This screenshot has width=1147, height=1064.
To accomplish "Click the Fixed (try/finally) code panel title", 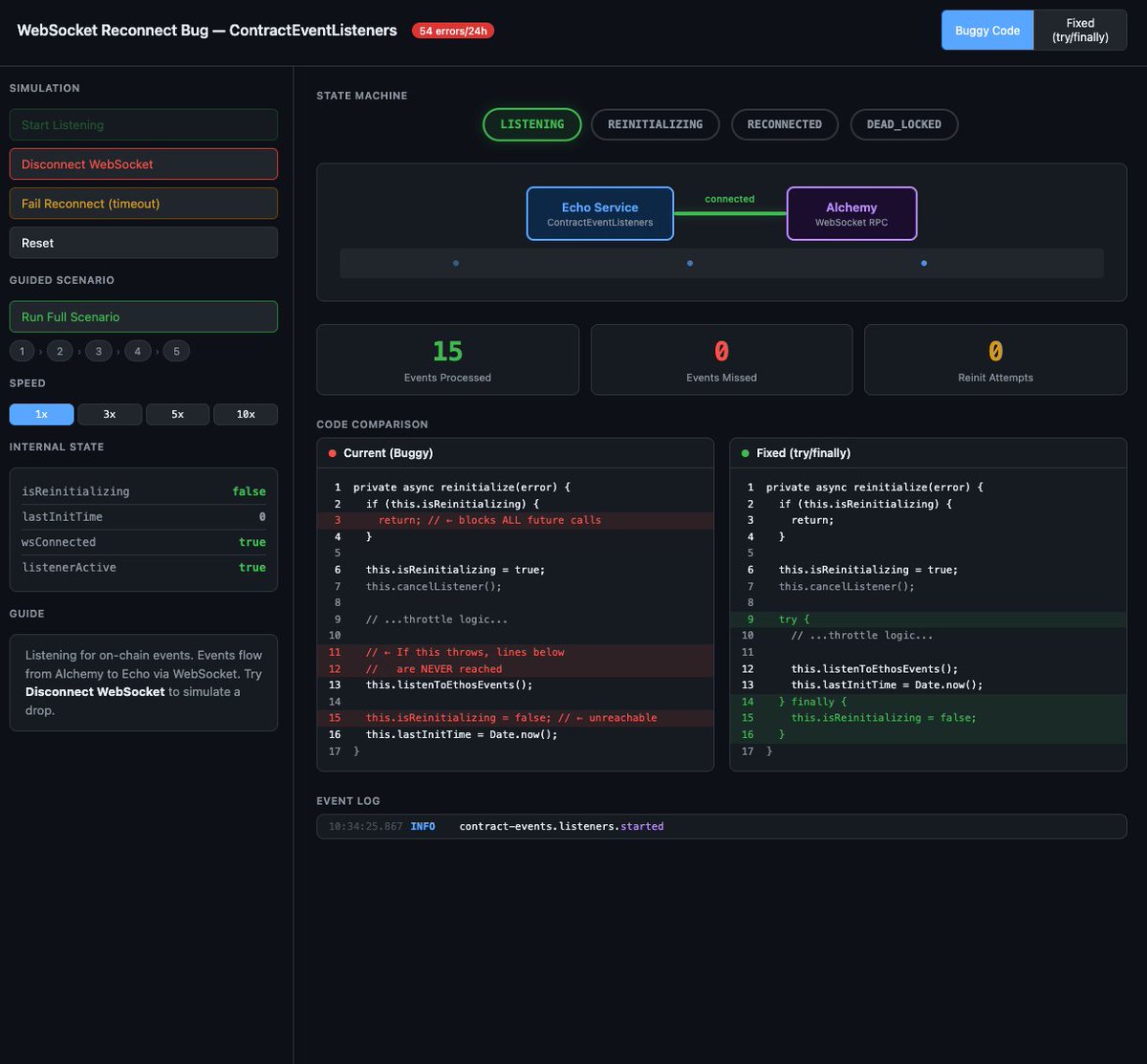I will [x=803, y=453].
